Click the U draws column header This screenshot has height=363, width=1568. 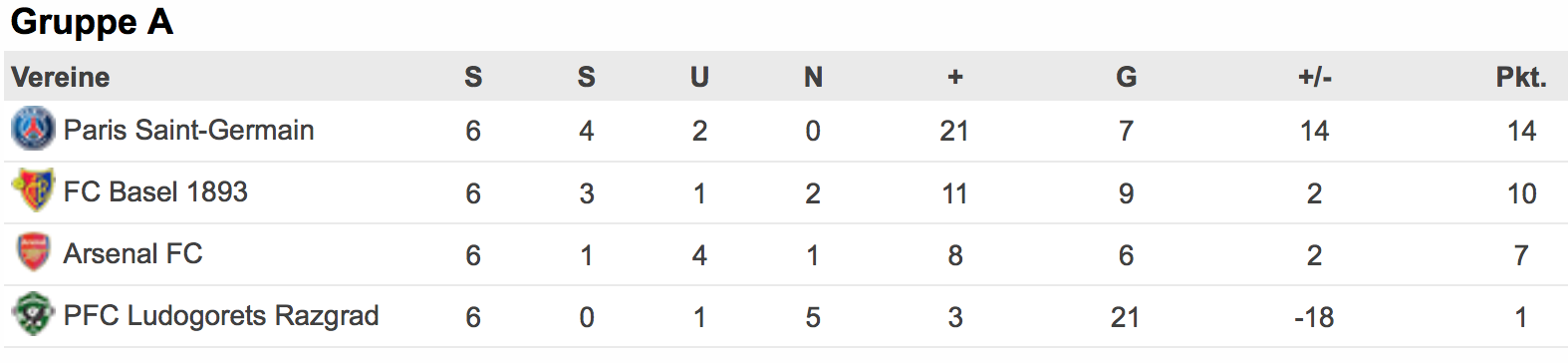699,77
